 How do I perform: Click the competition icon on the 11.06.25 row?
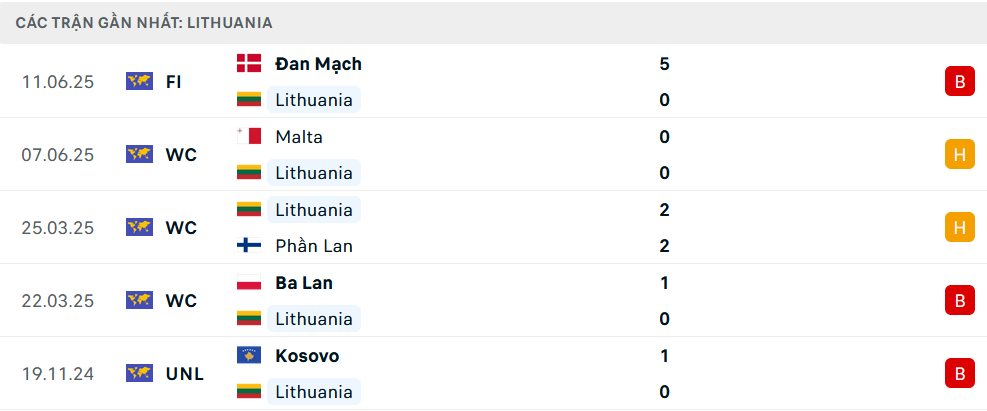pos(139,82)
